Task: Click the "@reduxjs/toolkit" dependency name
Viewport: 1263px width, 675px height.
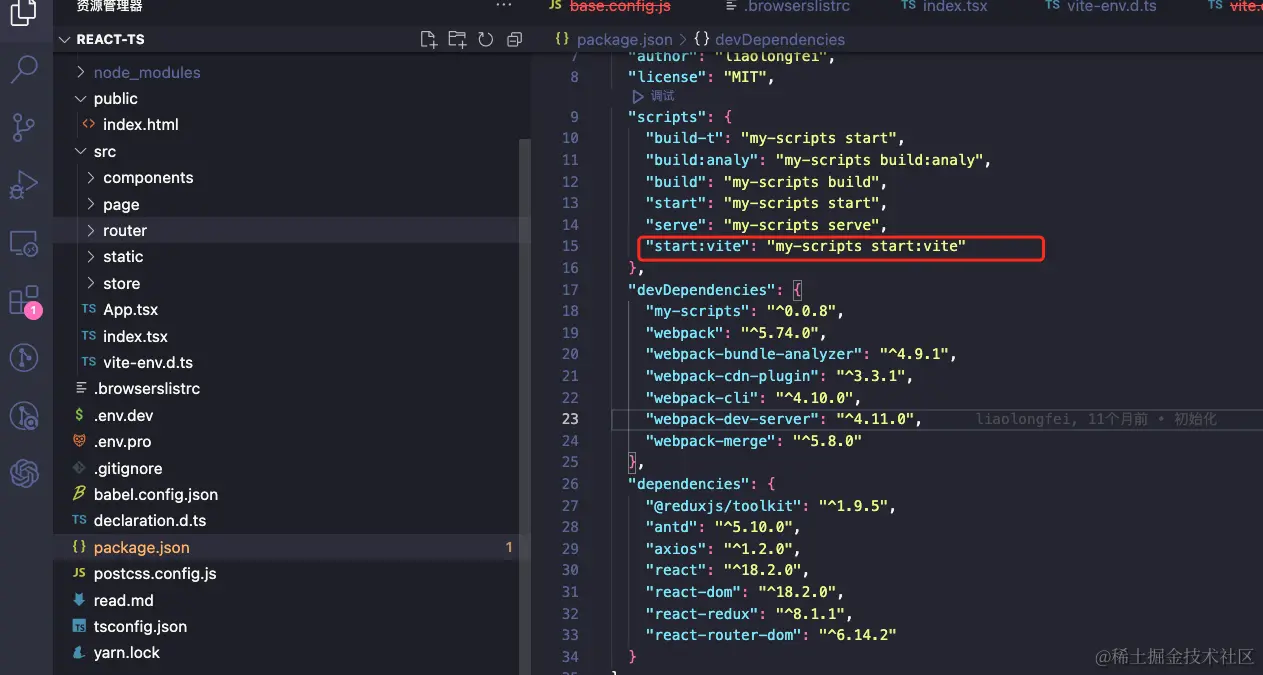Action: 723,506
